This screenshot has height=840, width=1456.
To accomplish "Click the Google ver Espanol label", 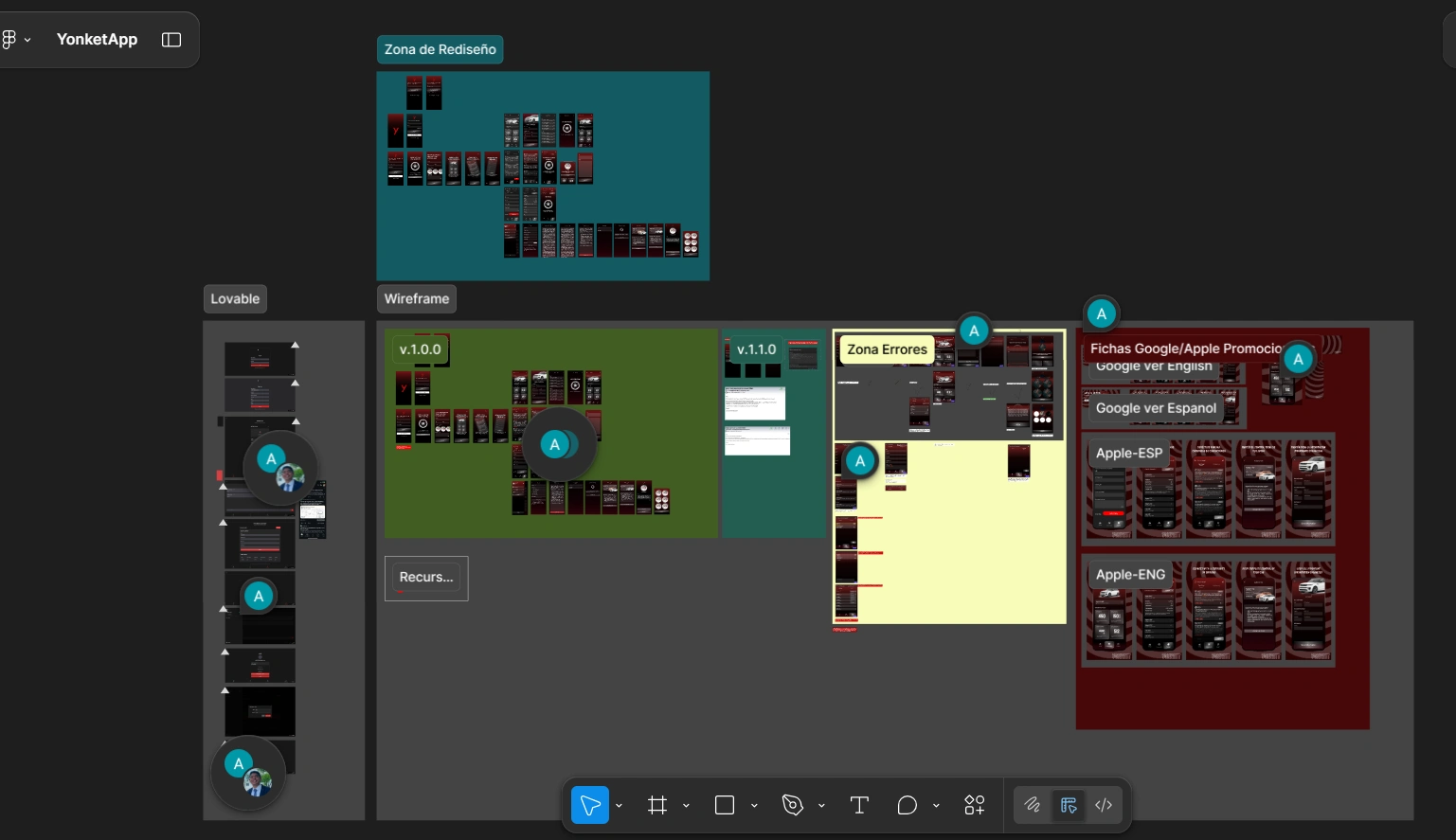I will 1156,408.
